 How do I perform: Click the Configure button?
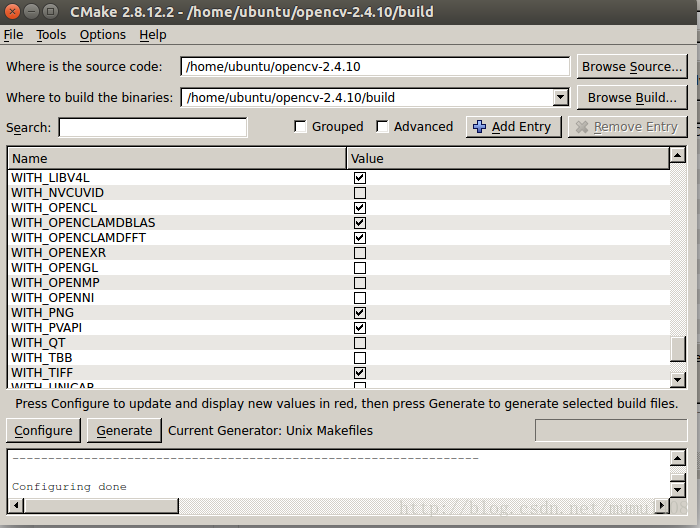click(43, 430)
